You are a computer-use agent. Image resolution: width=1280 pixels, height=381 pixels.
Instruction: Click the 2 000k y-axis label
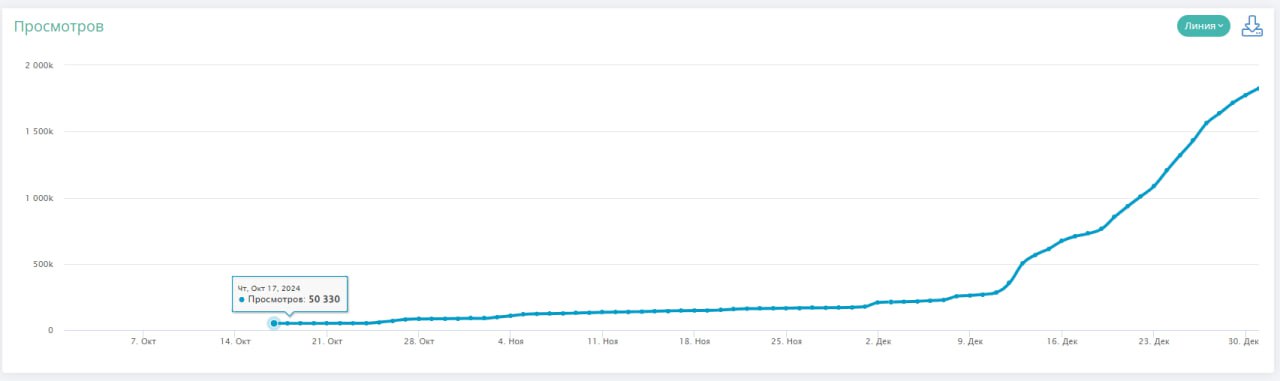pyautogui.click(x=38, y=65)
